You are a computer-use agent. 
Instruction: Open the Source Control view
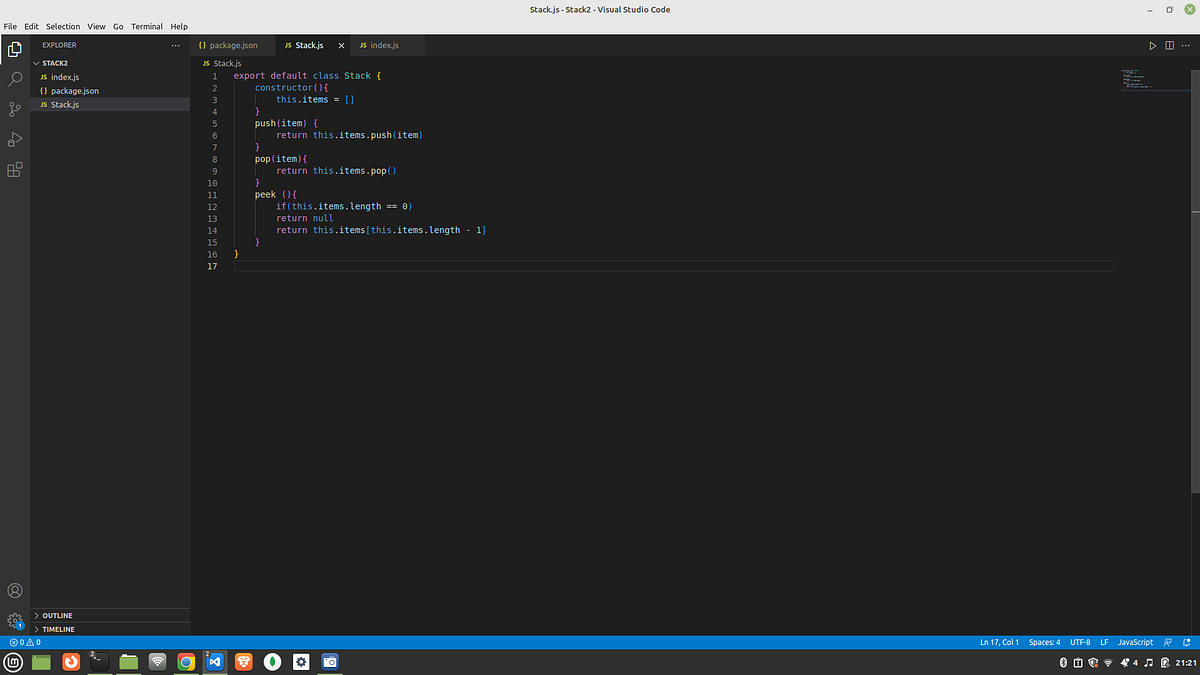pos(15,109)
